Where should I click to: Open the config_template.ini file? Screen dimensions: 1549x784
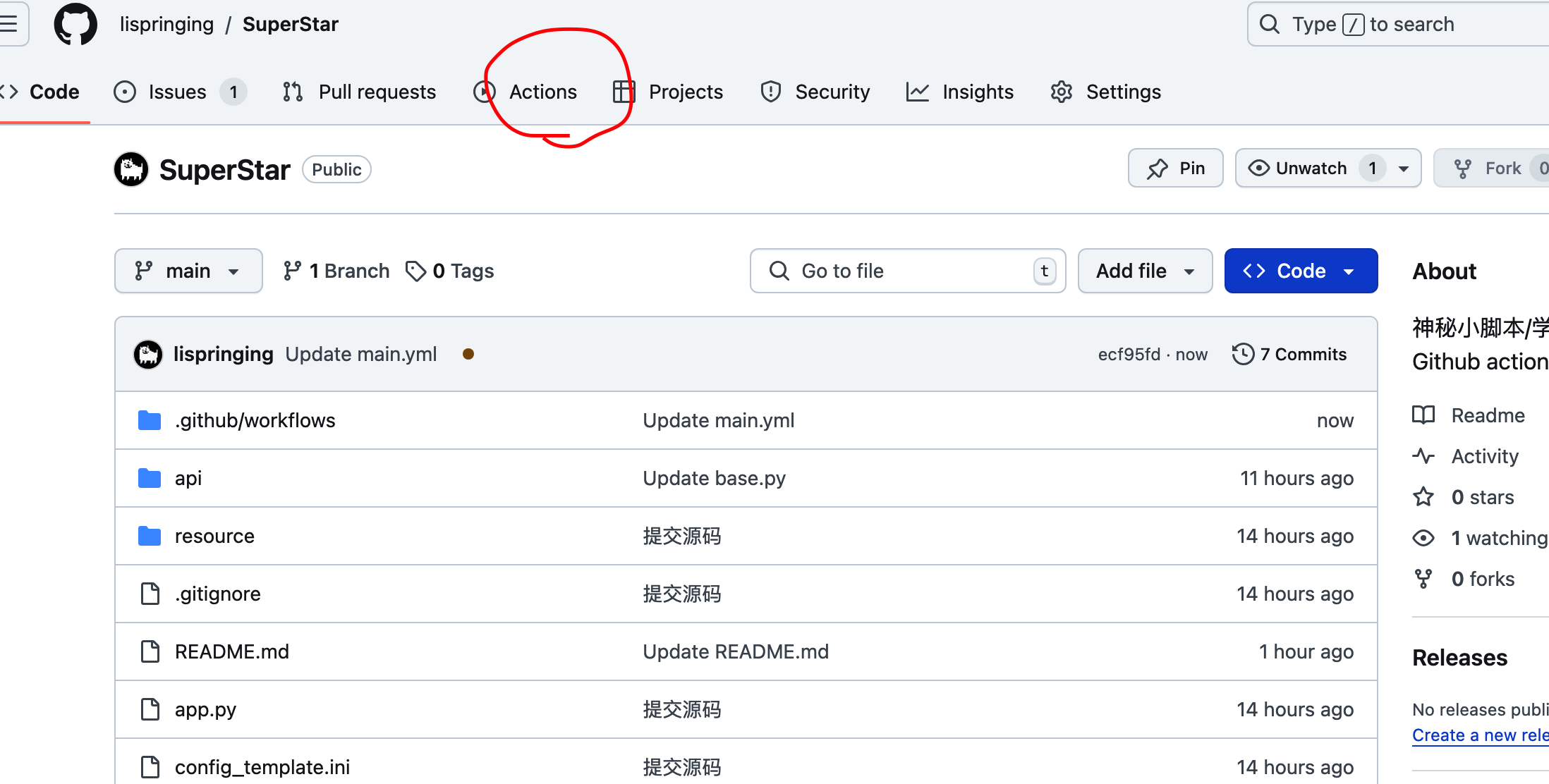coord(262,767)
